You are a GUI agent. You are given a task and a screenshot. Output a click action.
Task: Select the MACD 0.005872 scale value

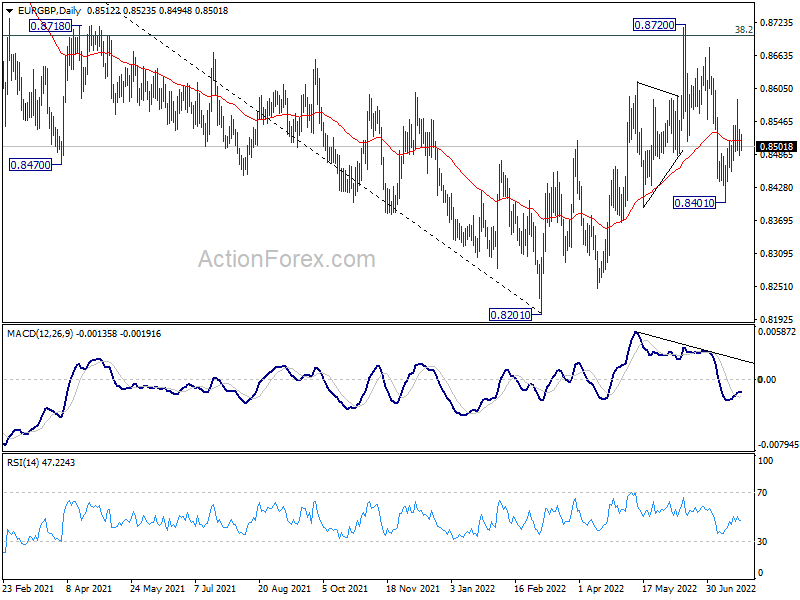click(x=777, y=332)
